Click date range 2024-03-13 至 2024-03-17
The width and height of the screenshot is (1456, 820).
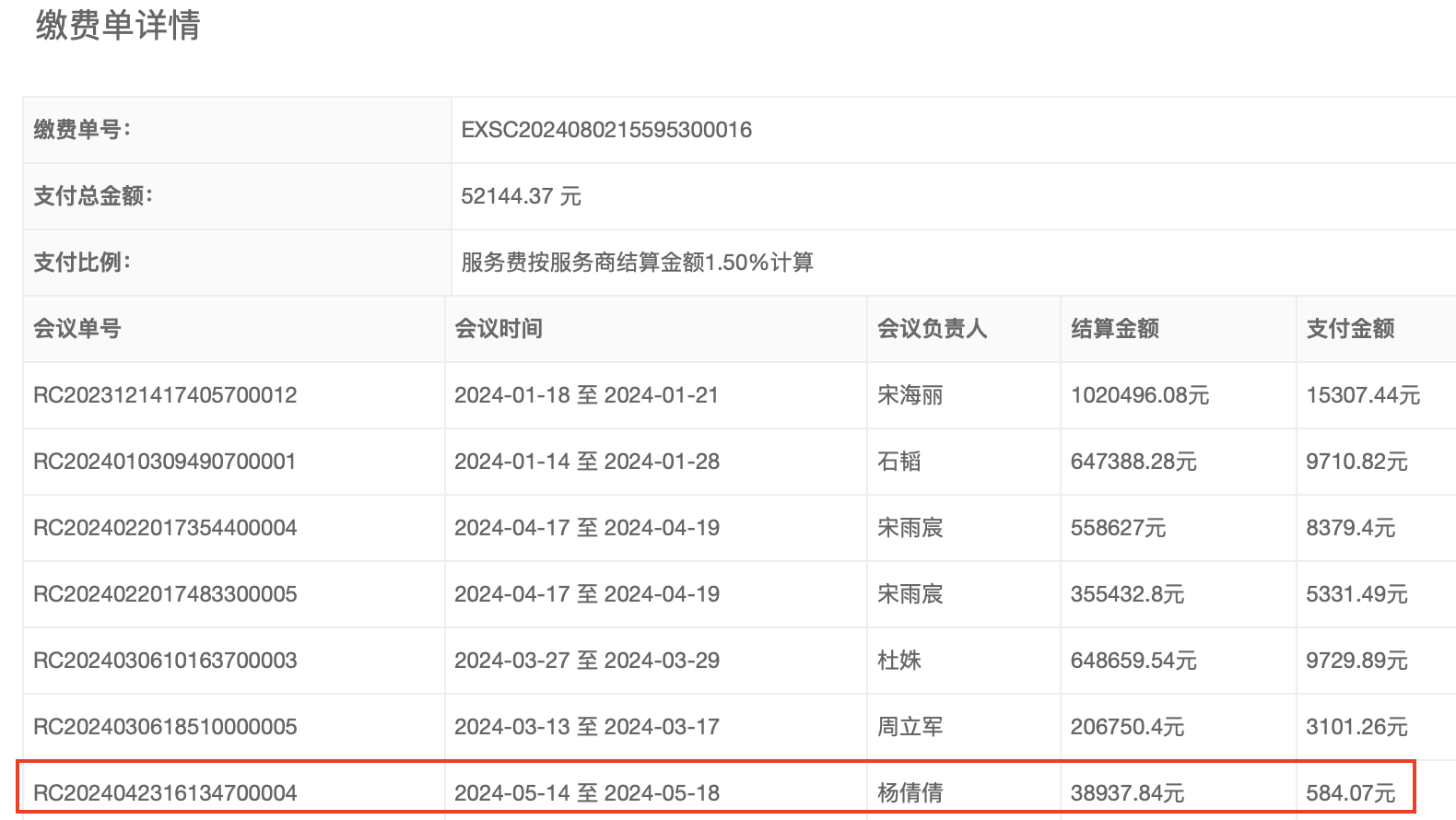pos(587,727)
